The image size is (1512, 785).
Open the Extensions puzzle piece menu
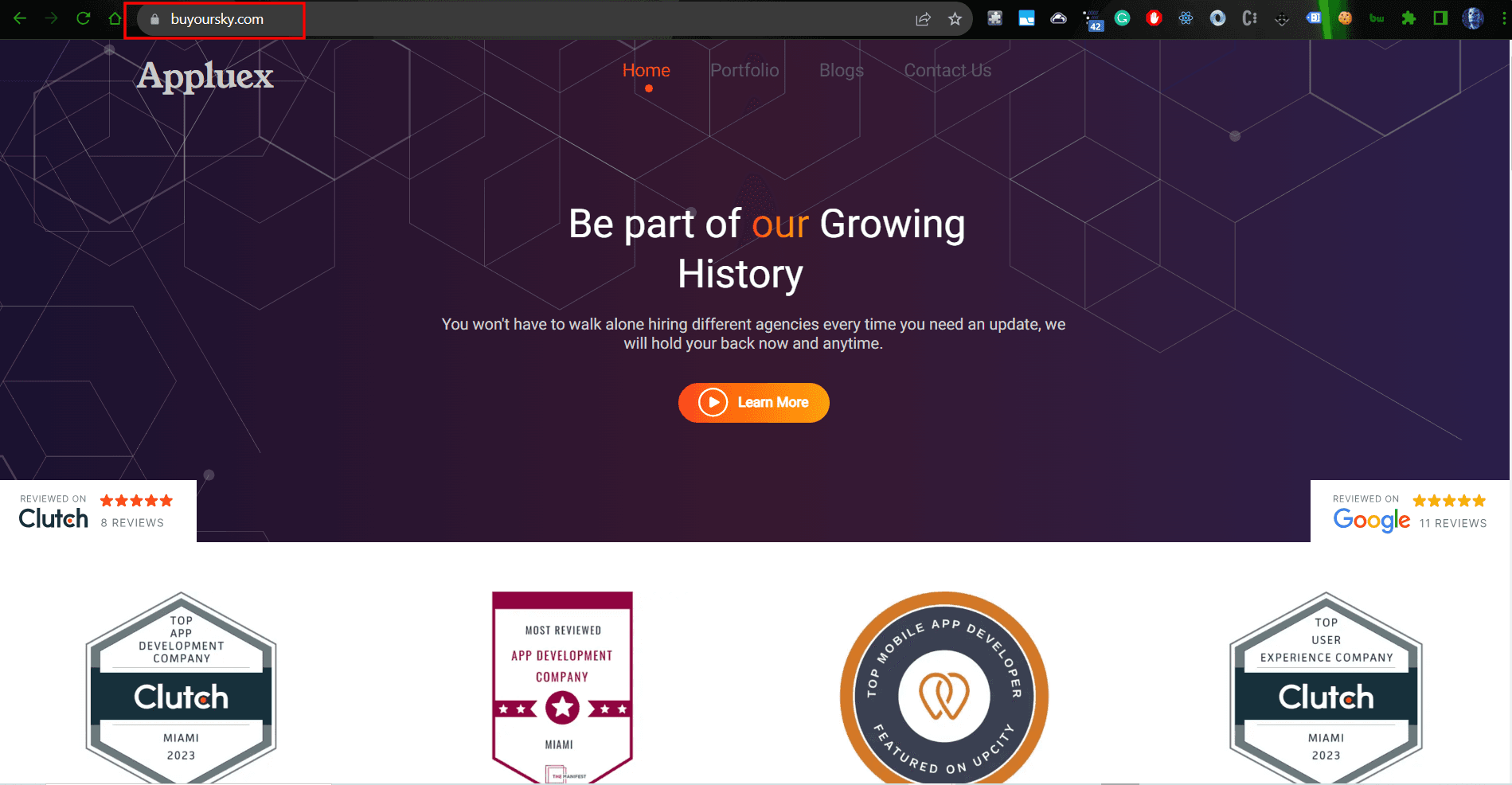(1409, 18)
